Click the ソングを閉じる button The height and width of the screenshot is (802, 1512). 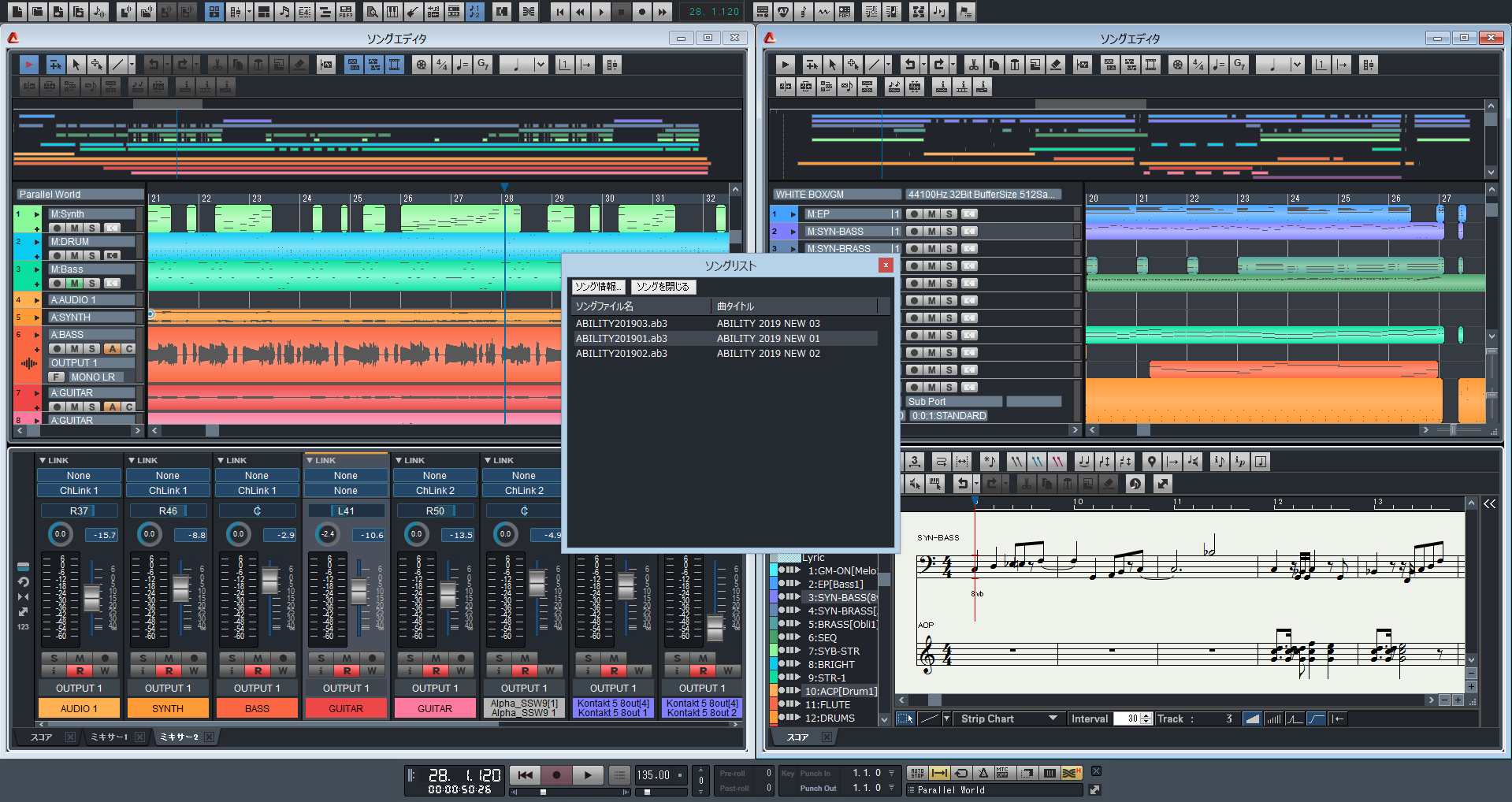click(x=663, y=287)
